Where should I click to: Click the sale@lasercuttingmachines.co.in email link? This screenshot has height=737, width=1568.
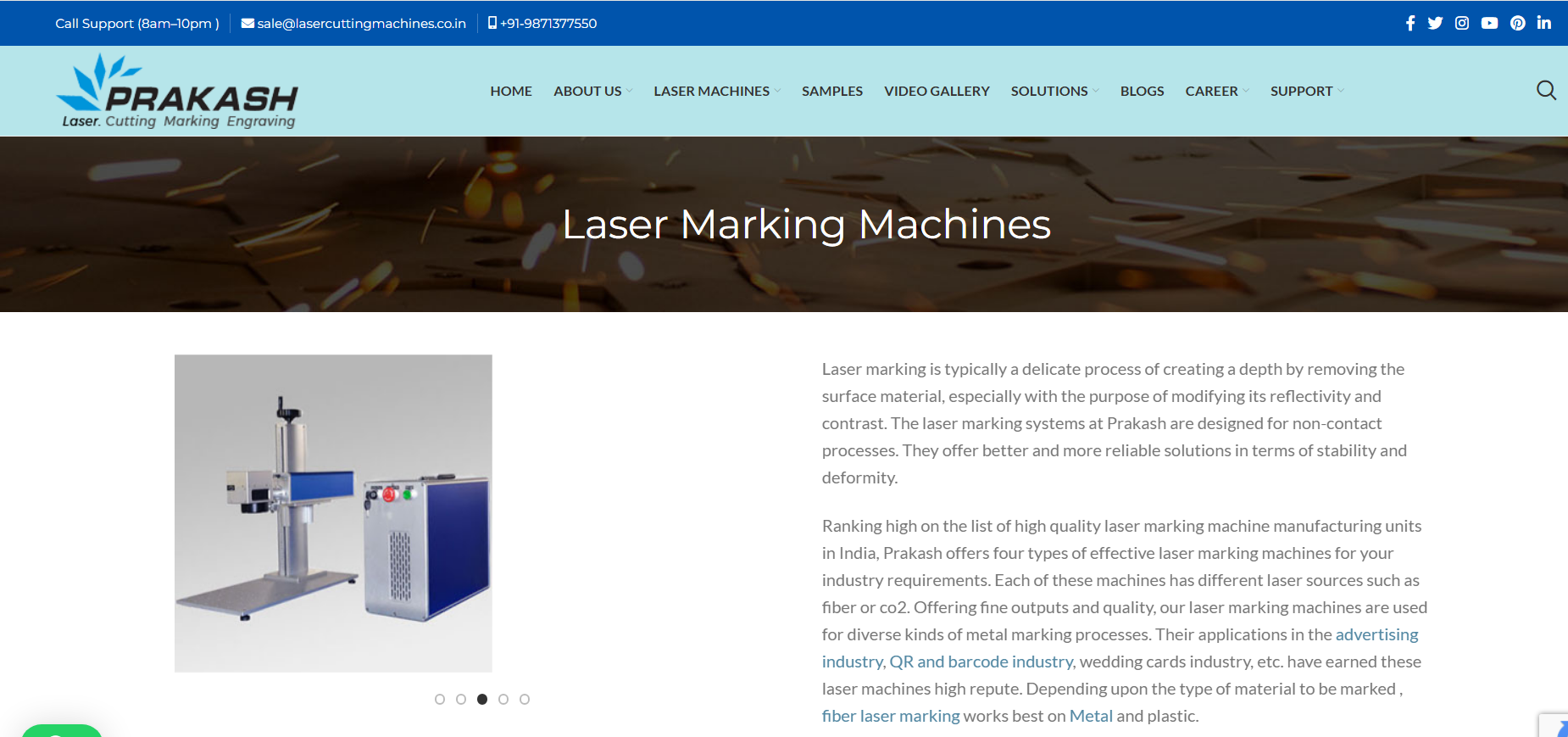tap(362, 23)
